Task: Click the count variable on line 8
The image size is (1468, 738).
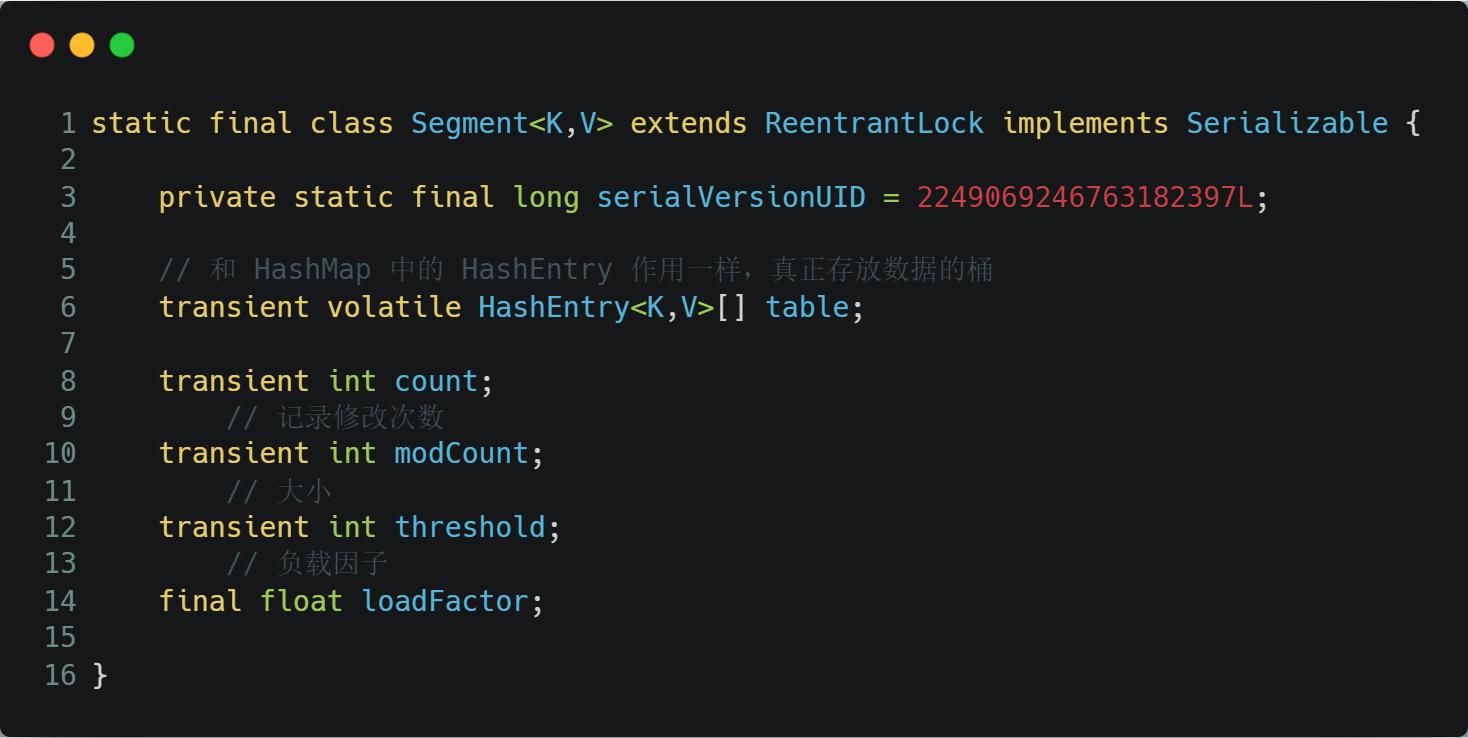Action: [x=436, y=381]
